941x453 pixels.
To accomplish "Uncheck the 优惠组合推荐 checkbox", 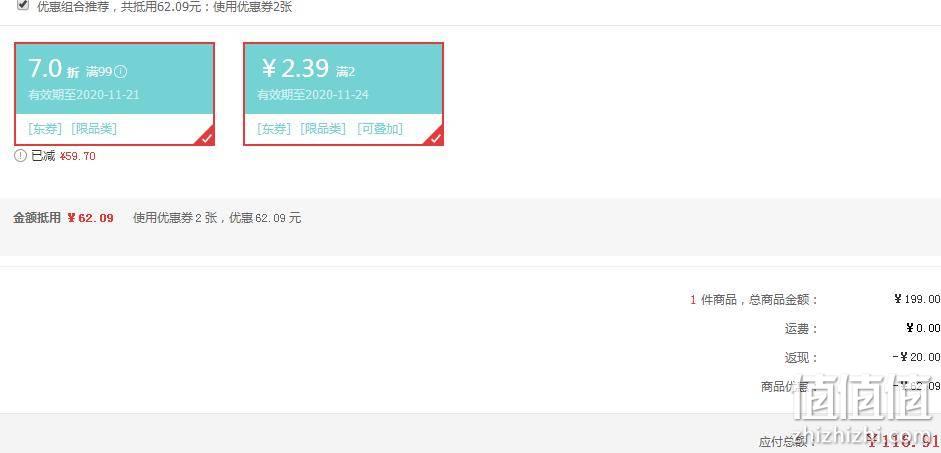I will click(23, 5).
